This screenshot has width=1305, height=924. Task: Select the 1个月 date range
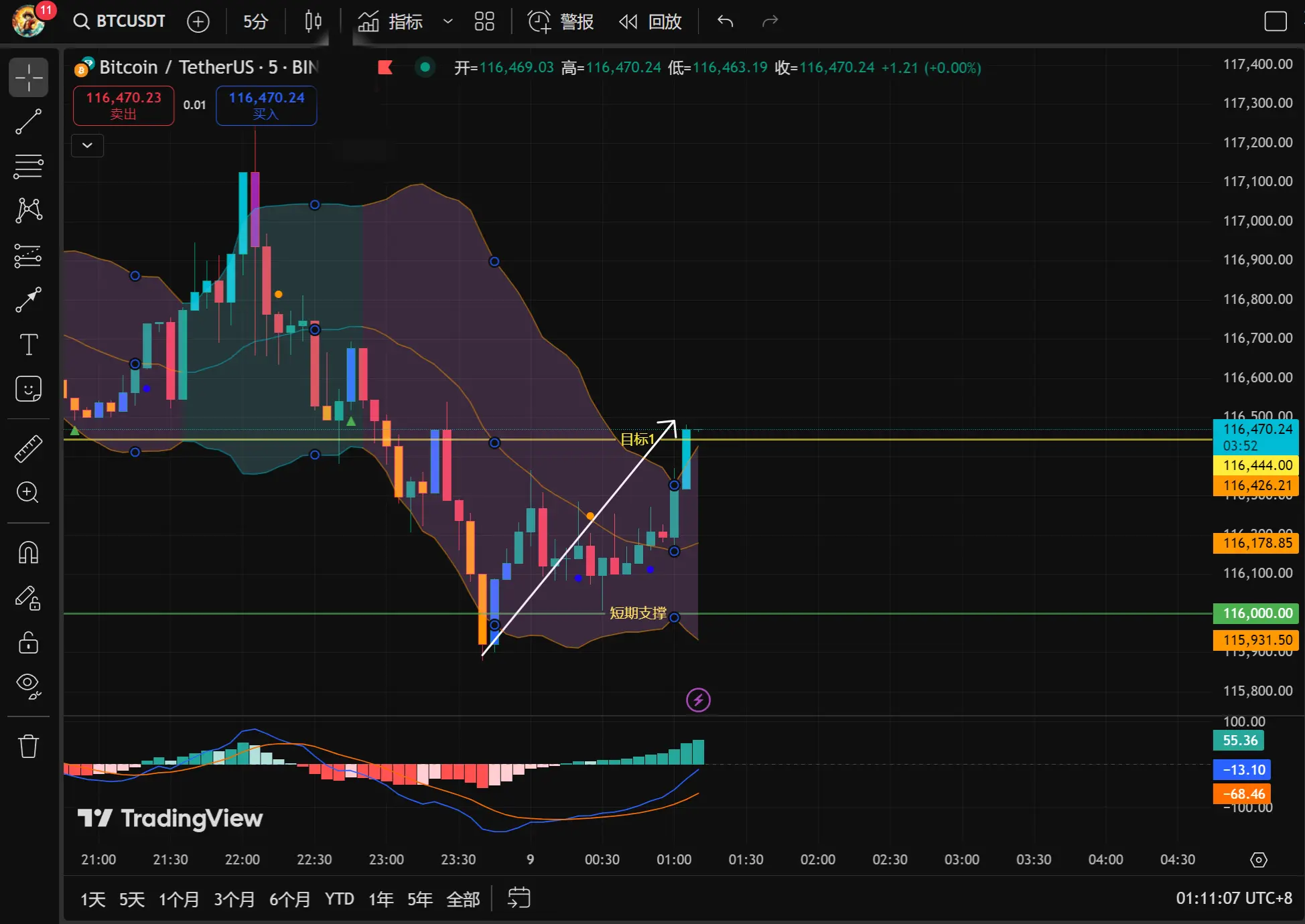[x=179, y=899]
